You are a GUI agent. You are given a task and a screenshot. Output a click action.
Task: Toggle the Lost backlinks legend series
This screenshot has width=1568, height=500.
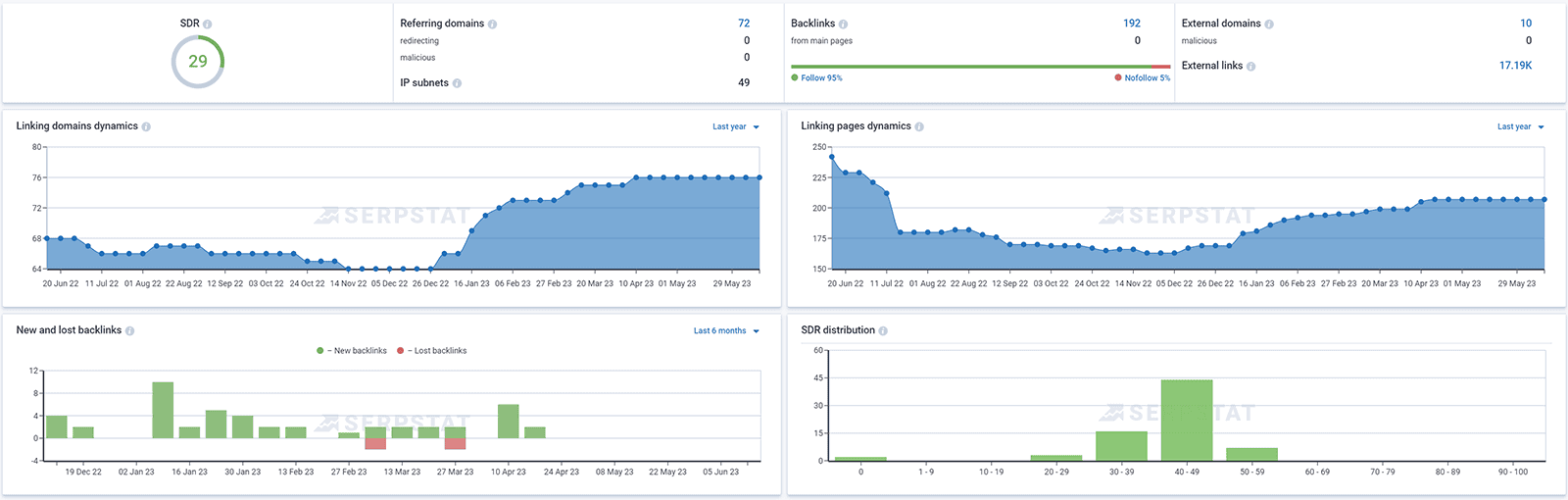point(432,350)
